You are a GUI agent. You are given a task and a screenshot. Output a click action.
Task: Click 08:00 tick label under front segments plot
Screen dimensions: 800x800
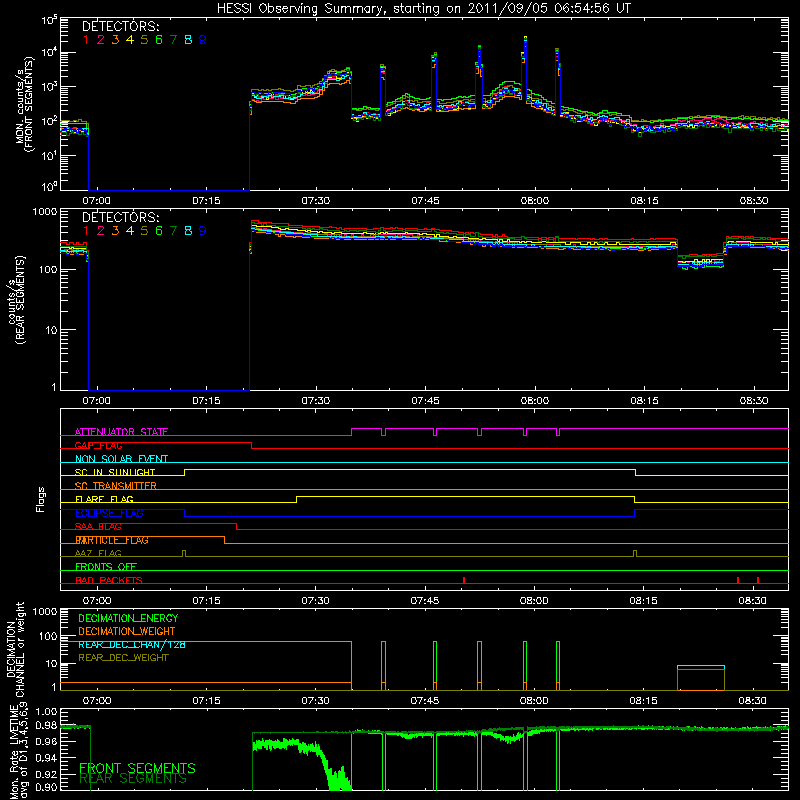pyautogui.click(x=535, y=201)
